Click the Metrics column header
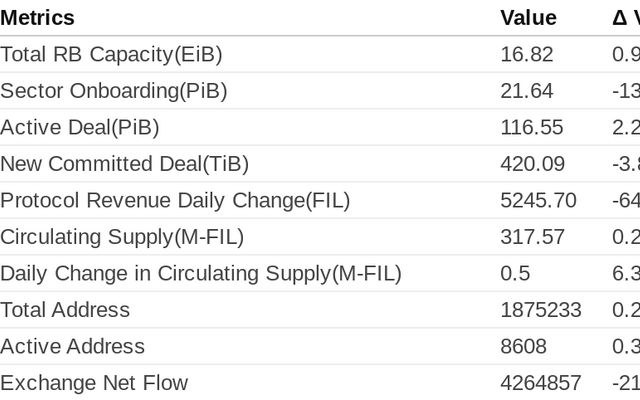The image size is (640, 400). coord(37,18)
